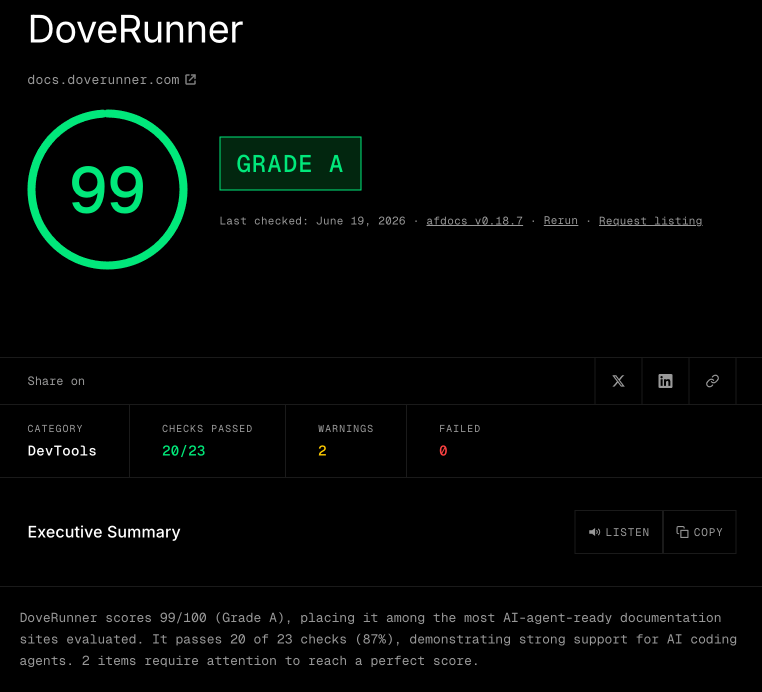Click the Share on label

click(x=56, y=381)
